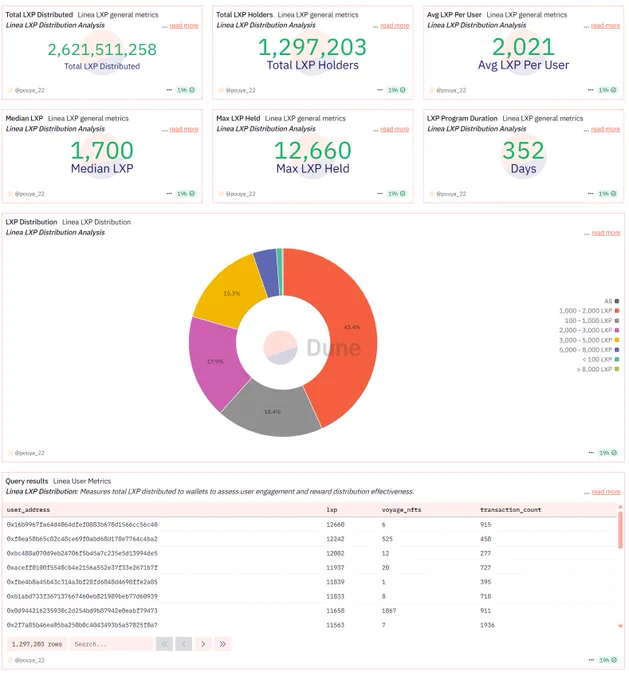Open read more link on LXP Distribution chart

coord(606,233)
